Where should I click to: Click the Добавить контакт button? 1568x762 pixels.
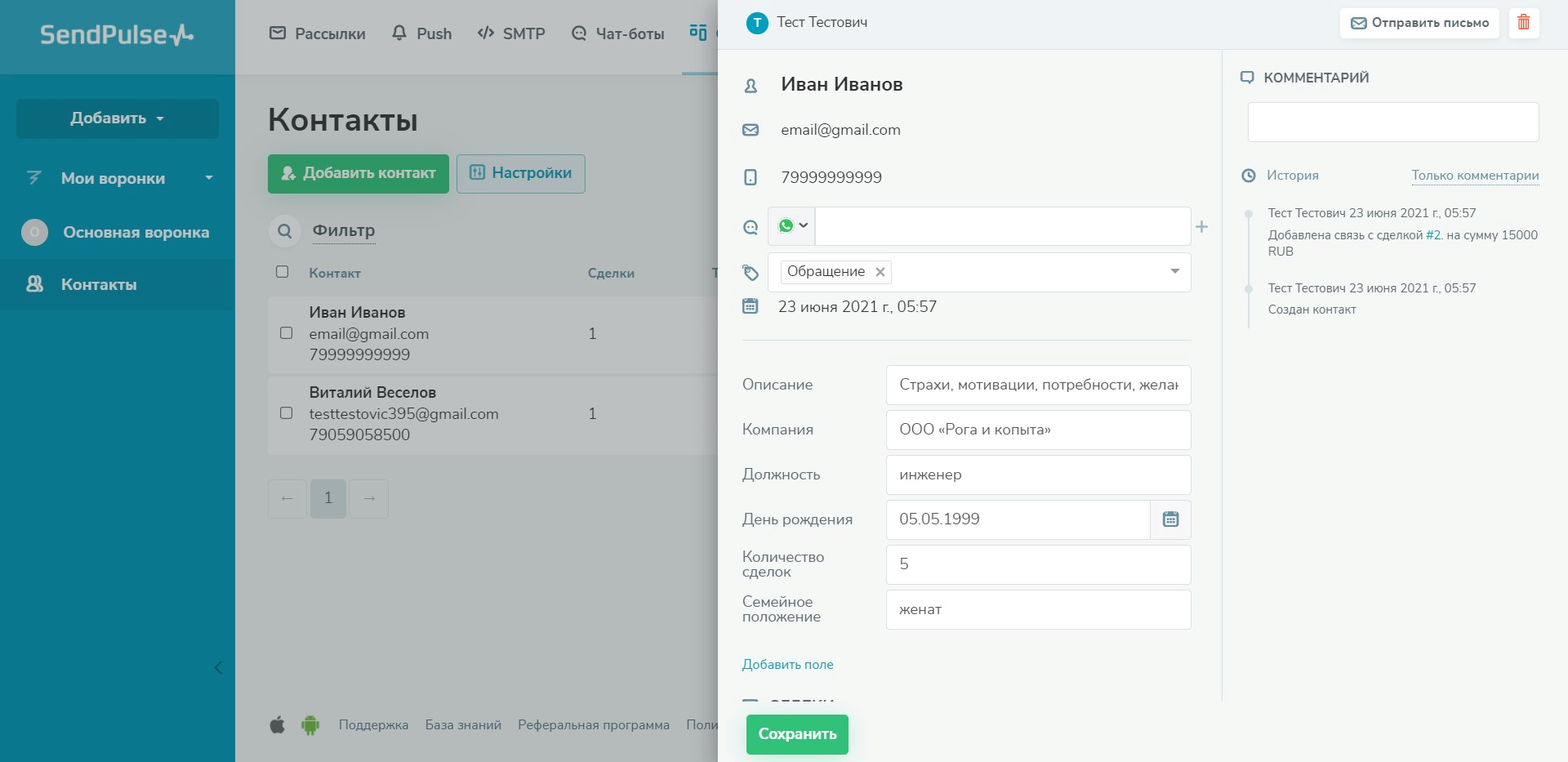pyautogui.click(x=359, y=173)
